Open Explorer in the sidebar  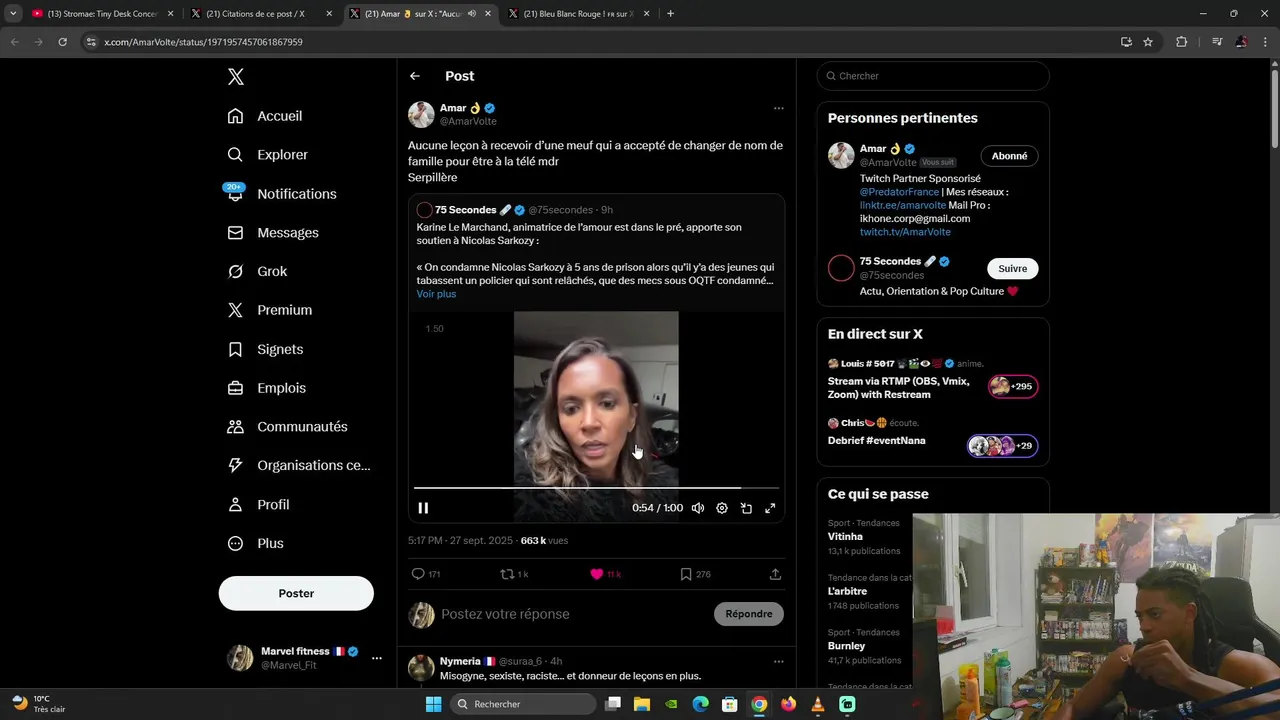[267, 155]
